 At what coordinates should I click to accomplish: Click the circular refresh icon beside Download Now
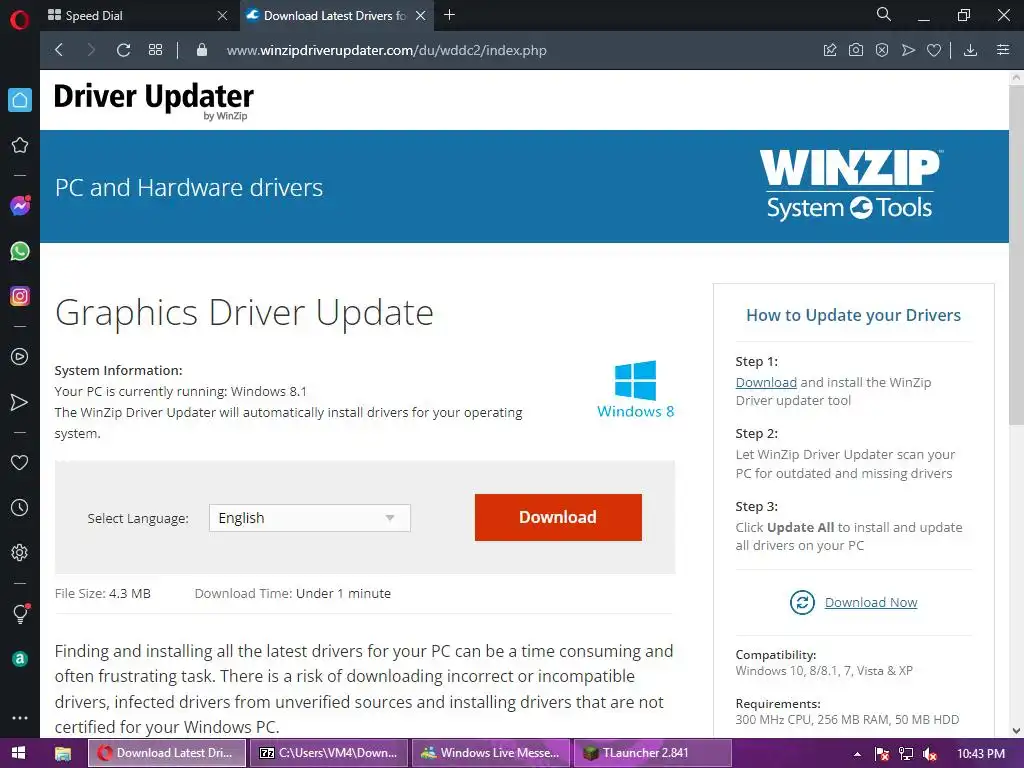(802, 602)
